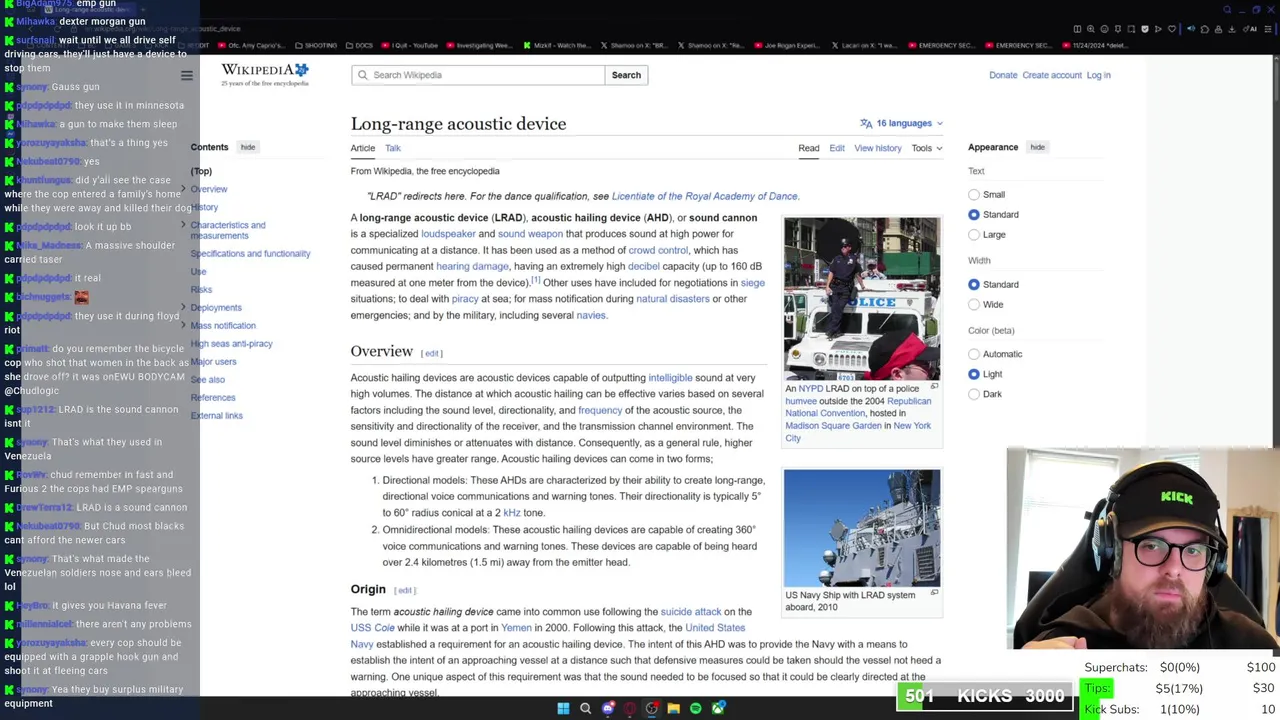Switch to the Talk tab

tap(393, 148)
